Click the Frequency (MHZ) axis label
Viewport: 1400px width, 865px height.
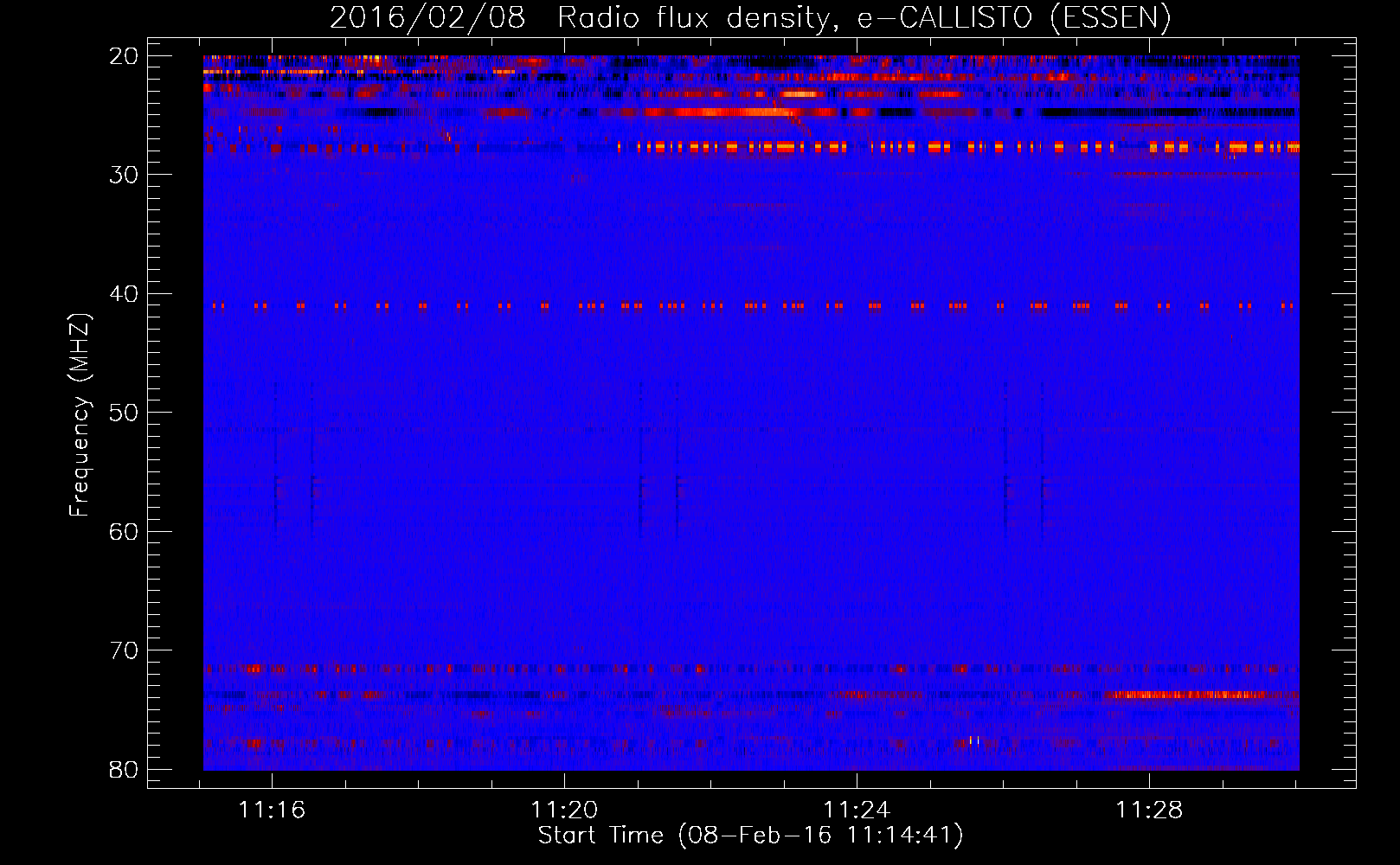pyautogui.click(x=80, y=416)
